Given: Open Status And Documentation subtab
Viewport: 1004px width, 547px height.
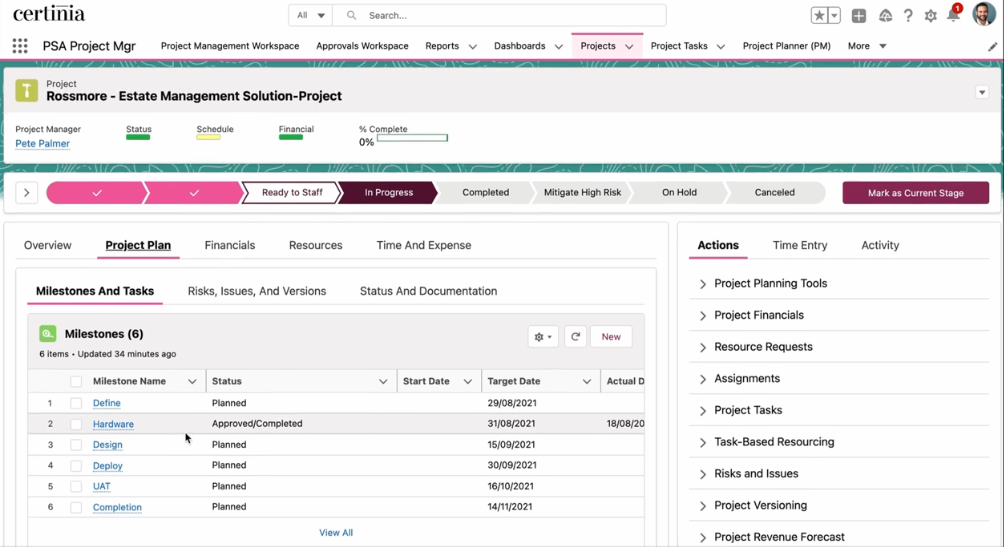Looking at the screenshot, I should pyautogui.click(x=428, y=291).
